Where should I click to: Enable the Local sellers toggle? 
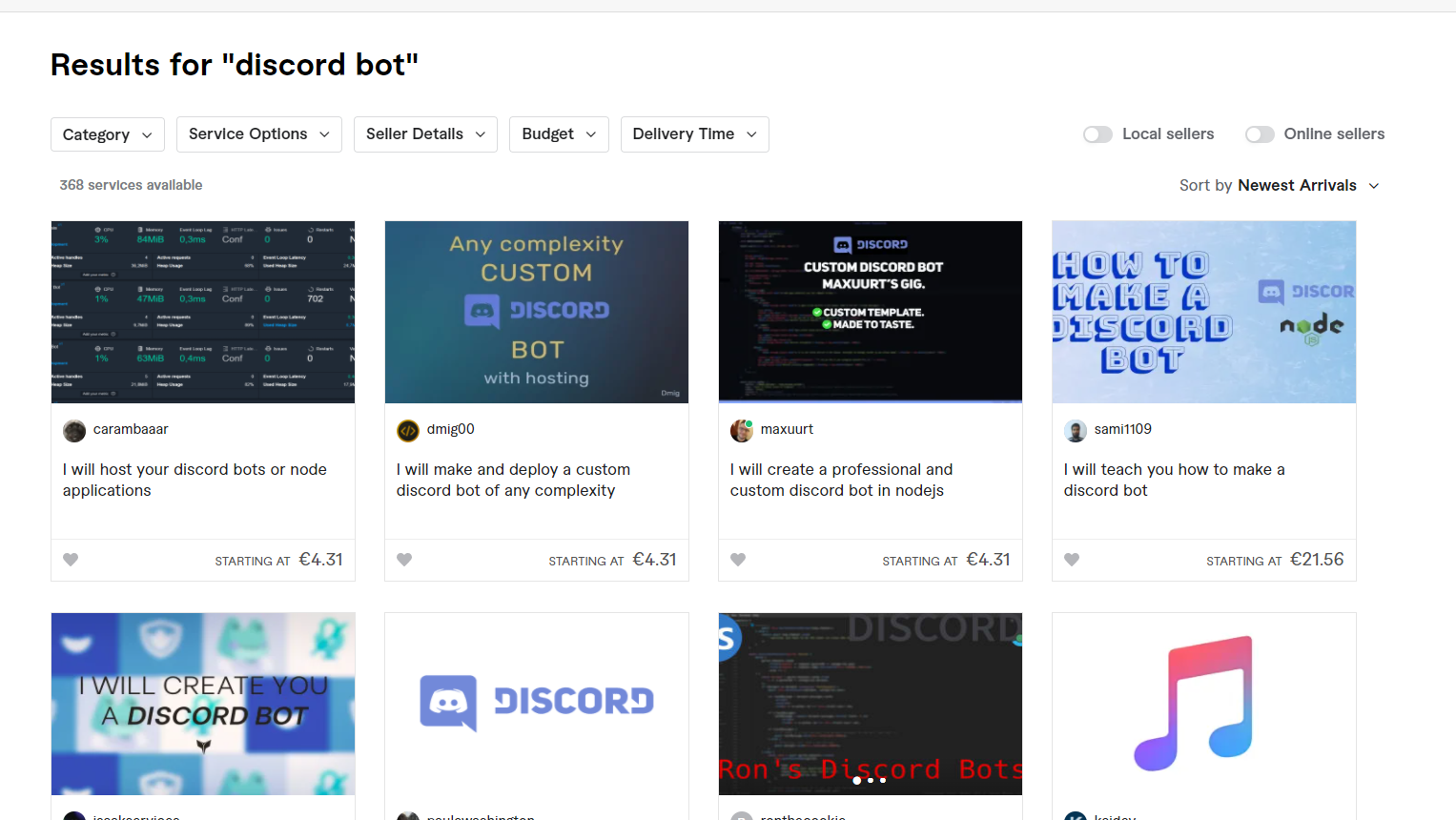1097,134
